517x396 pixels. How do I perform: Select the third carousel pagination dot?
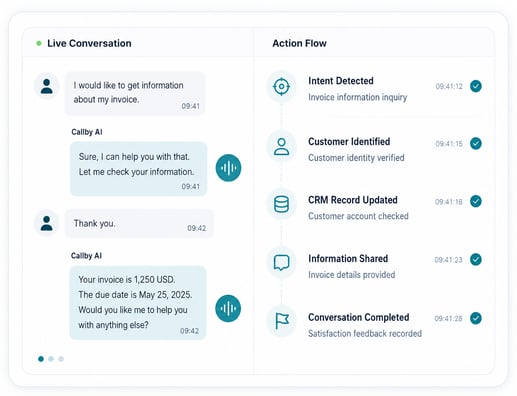click(x=61, y=359)
